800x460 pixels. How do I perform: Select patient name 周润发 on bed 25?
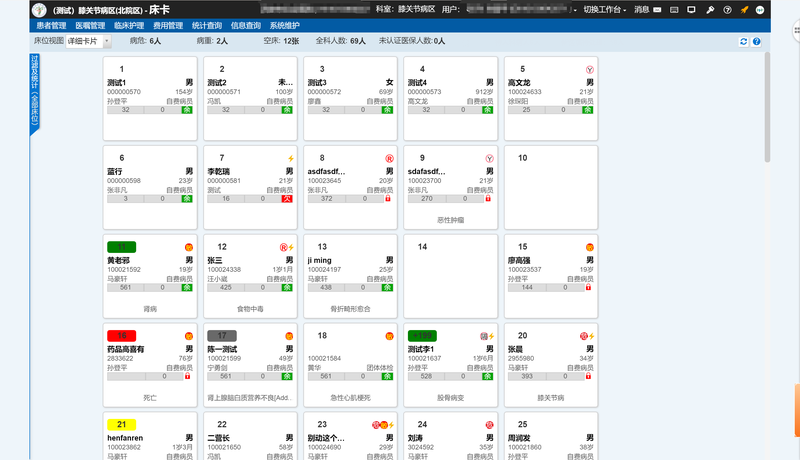point(519,438)
